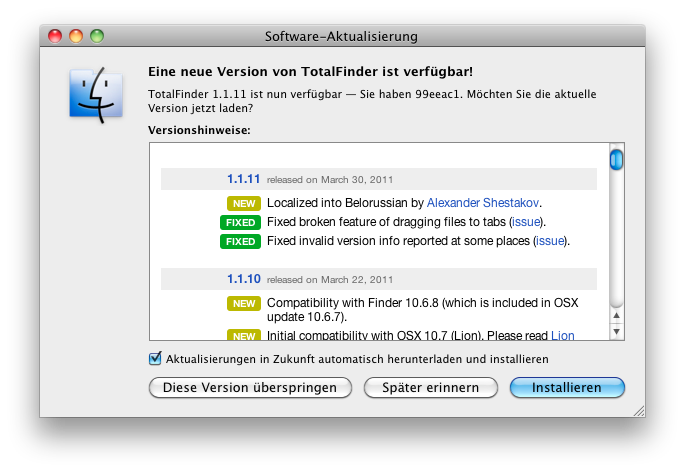The height and width of the screenshot is (472, 685).
Task: Open the issue link for dragging files fix
Action: (x=527, y=222)
